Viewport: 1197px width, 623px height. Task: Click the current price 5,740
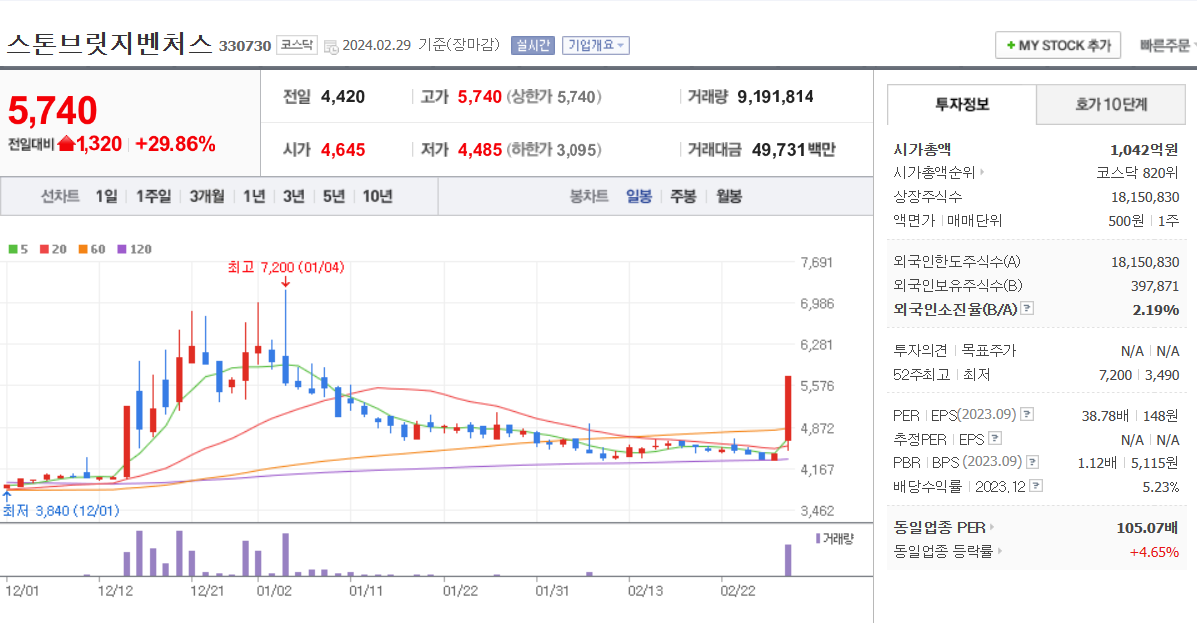click(53, 111)
